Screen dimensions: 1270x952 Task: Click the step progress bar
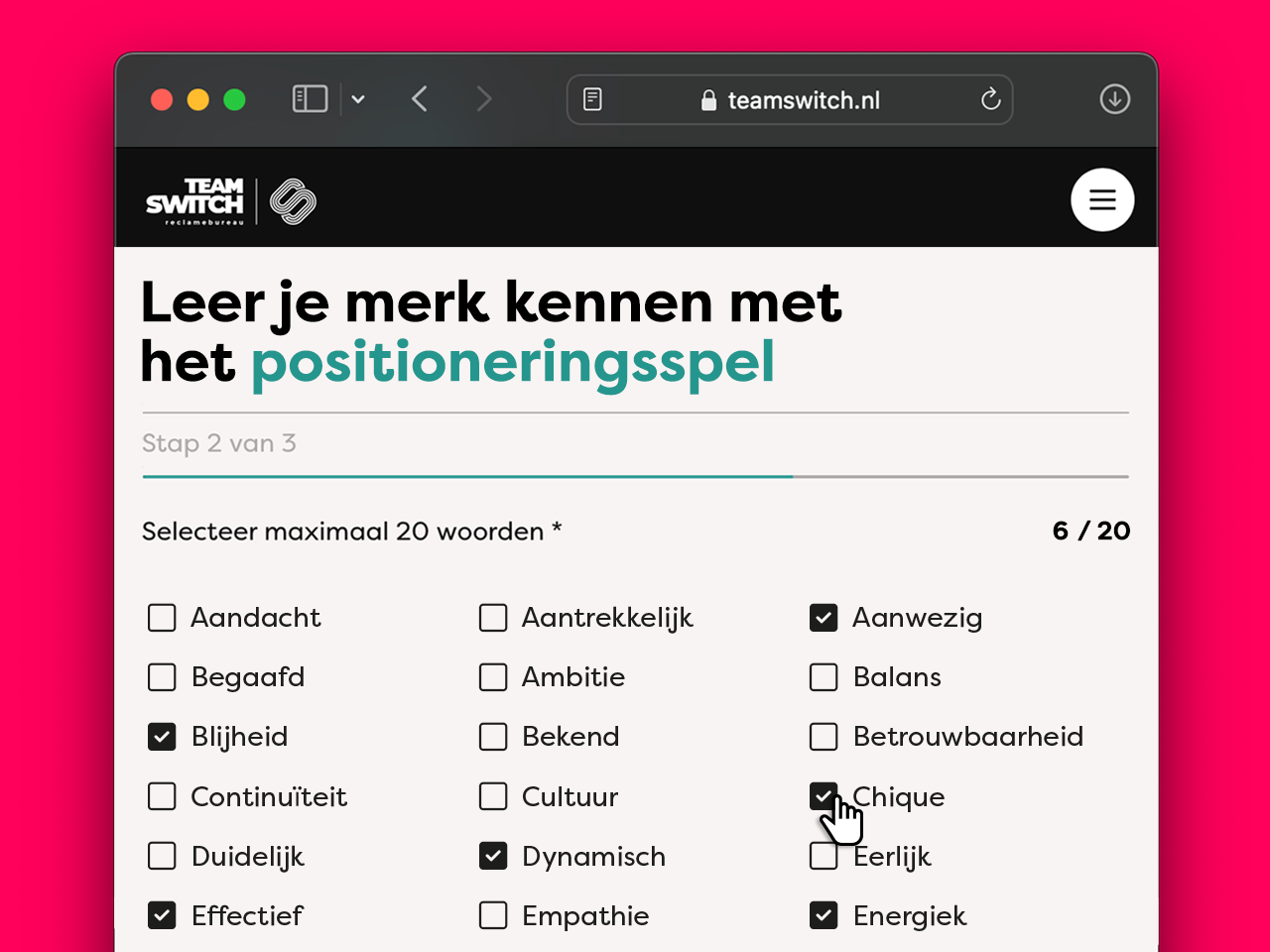click(x=635, y=477)
